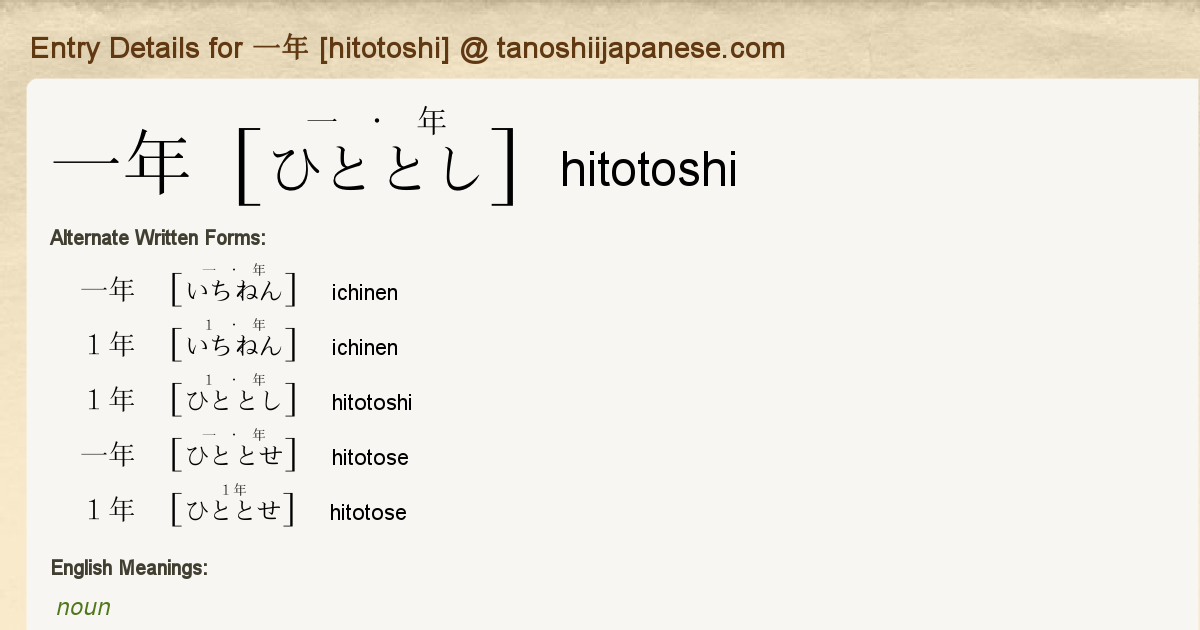Click the small hitotoshi romaji in alternate forms
The height and width of the screenshot is (630, 1200).
pyautogui.click(x=372, y=403)
